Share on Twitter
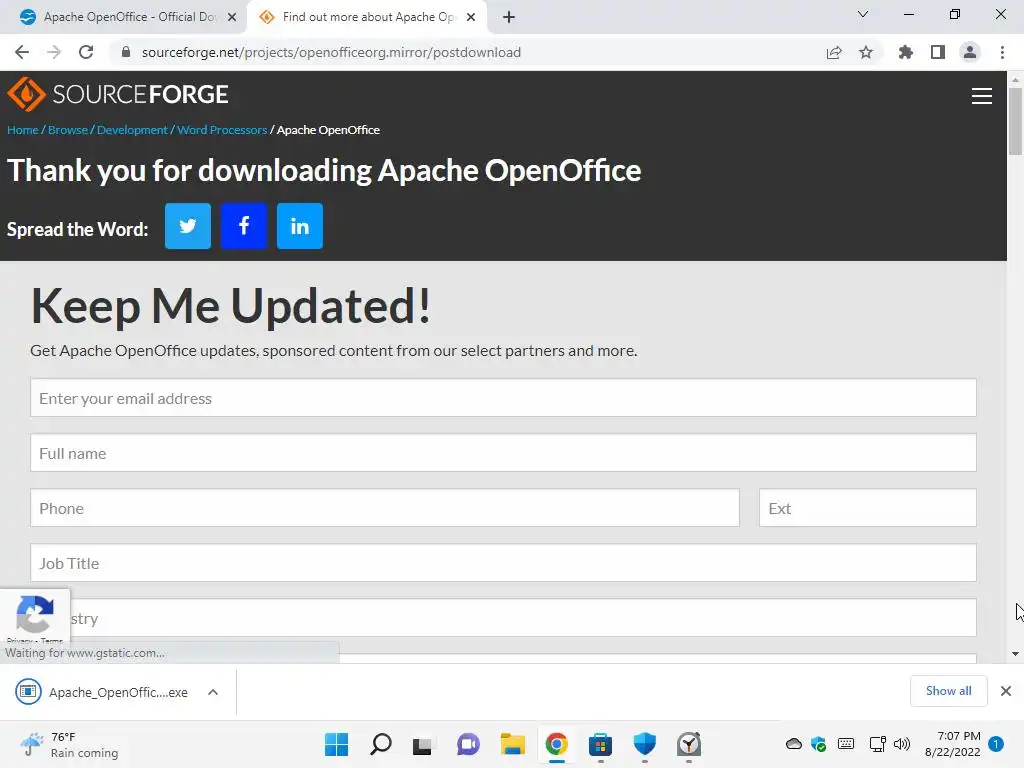The image size is (1024, 768). pyautogui.click(x=188, y=226)
